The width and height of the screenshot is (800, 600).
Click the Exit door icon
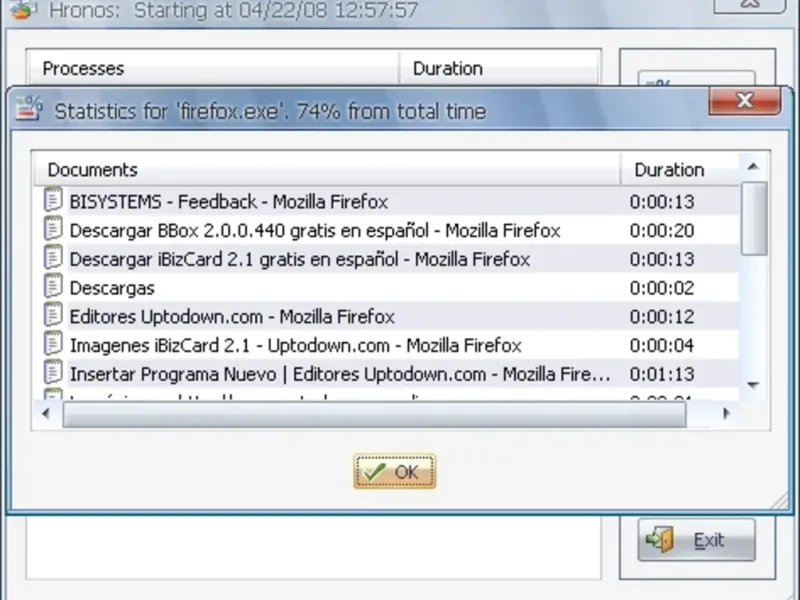660,539
